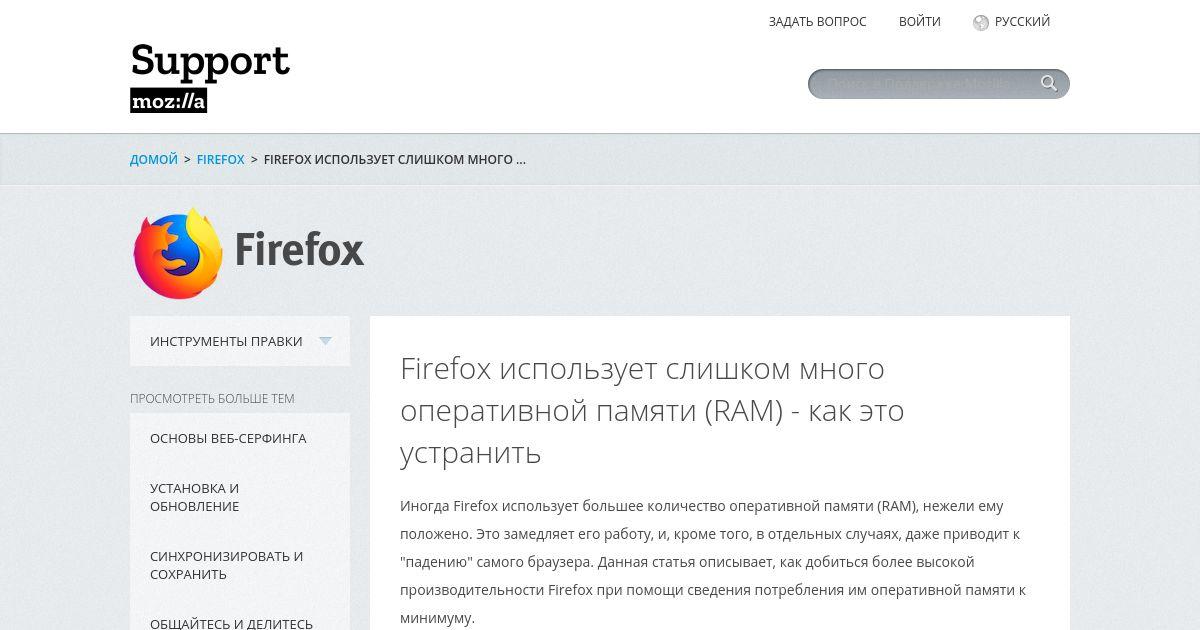Expand the Инструменты правки dropdown arrow
The image size is (1200, 630).
(x=325, y=341)
